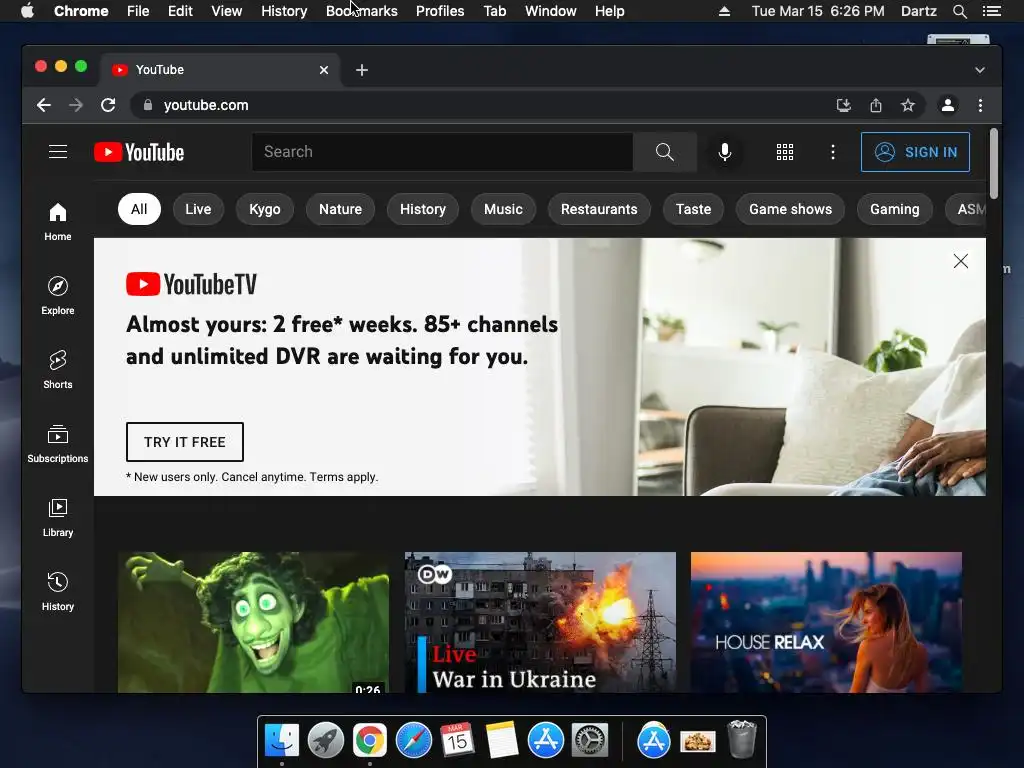Viewport: 1024px width, 768px height.
Task: Open the YouTube apps grid
Action: (785, 152)
